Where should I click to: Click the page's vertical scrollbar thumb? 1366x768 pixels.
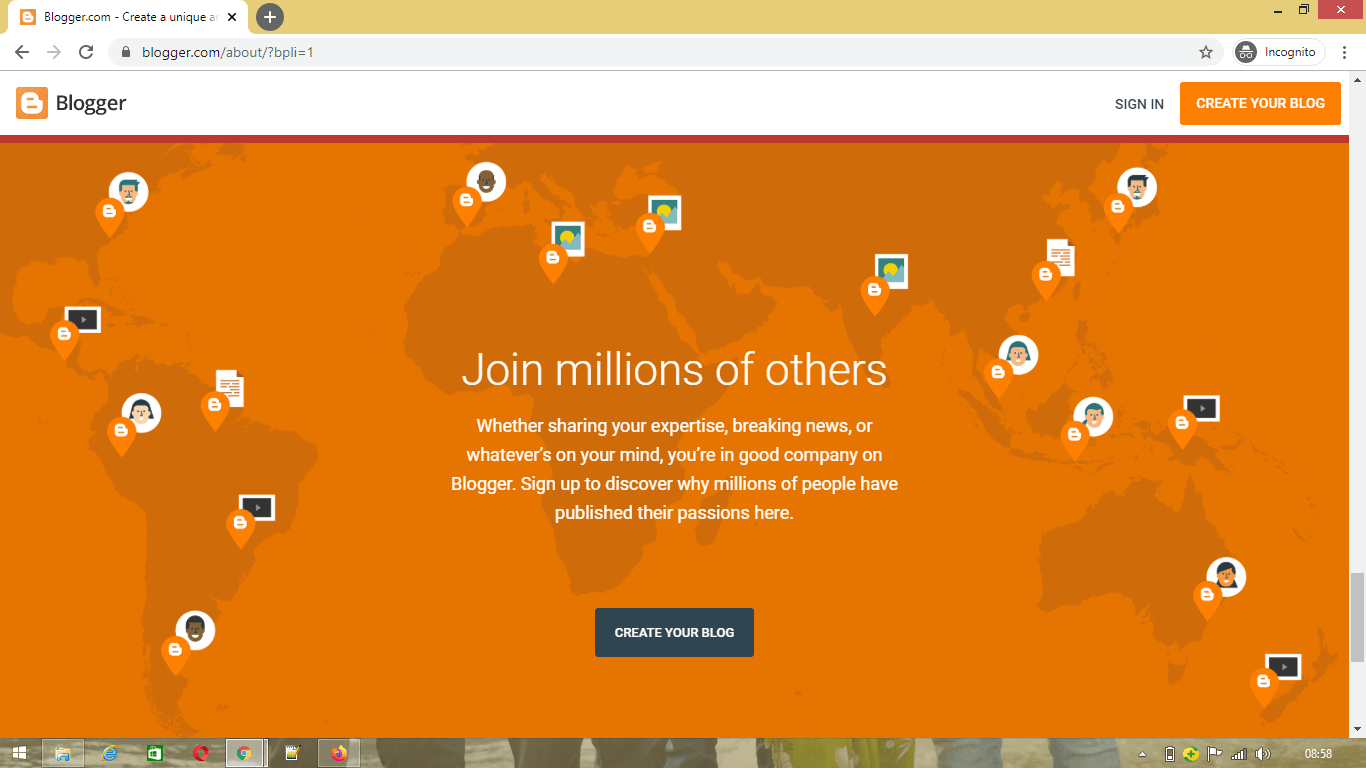pyautogui.click(x=1357, y=617)
